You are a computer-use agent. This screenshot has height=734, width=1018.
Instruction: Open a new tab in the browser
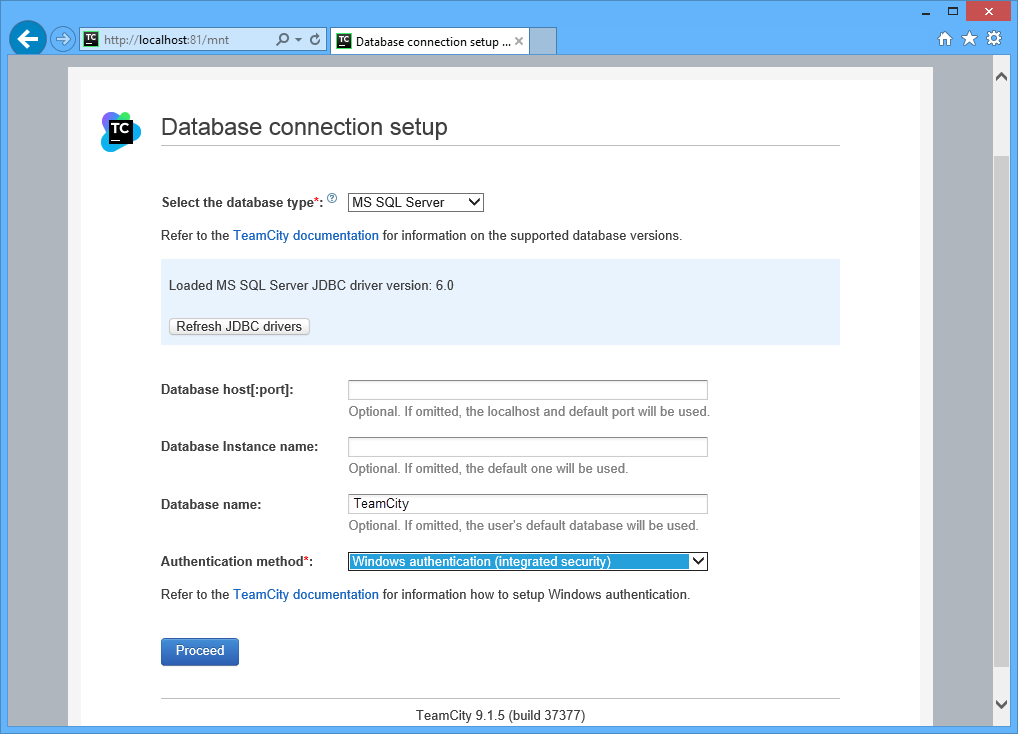point(542,41)
